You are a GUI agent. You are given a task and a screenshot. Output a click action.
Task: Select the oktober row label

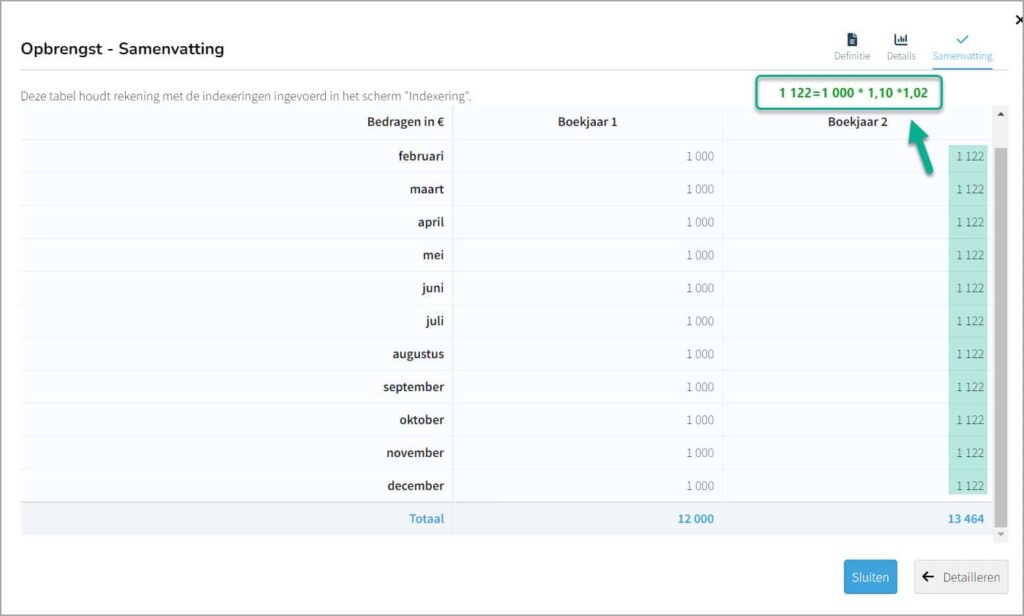[421, 420]
